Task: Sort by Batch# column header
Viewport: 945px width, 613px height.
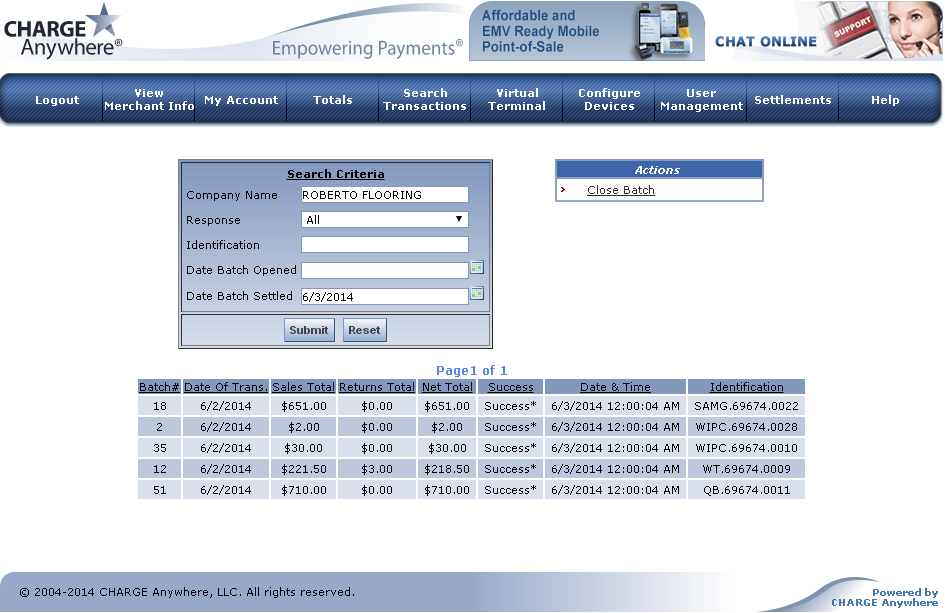Action: pyautogui.click(x=159, y=387)
